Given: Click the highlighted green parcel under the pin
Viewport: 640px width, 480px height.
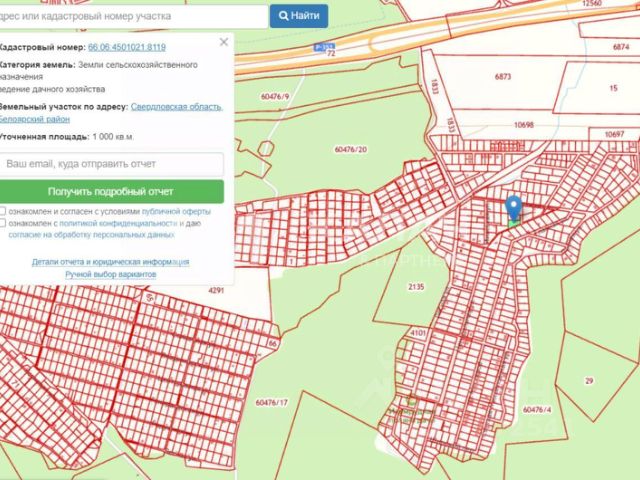Looking at the screenshot, I should click(513, 223).
